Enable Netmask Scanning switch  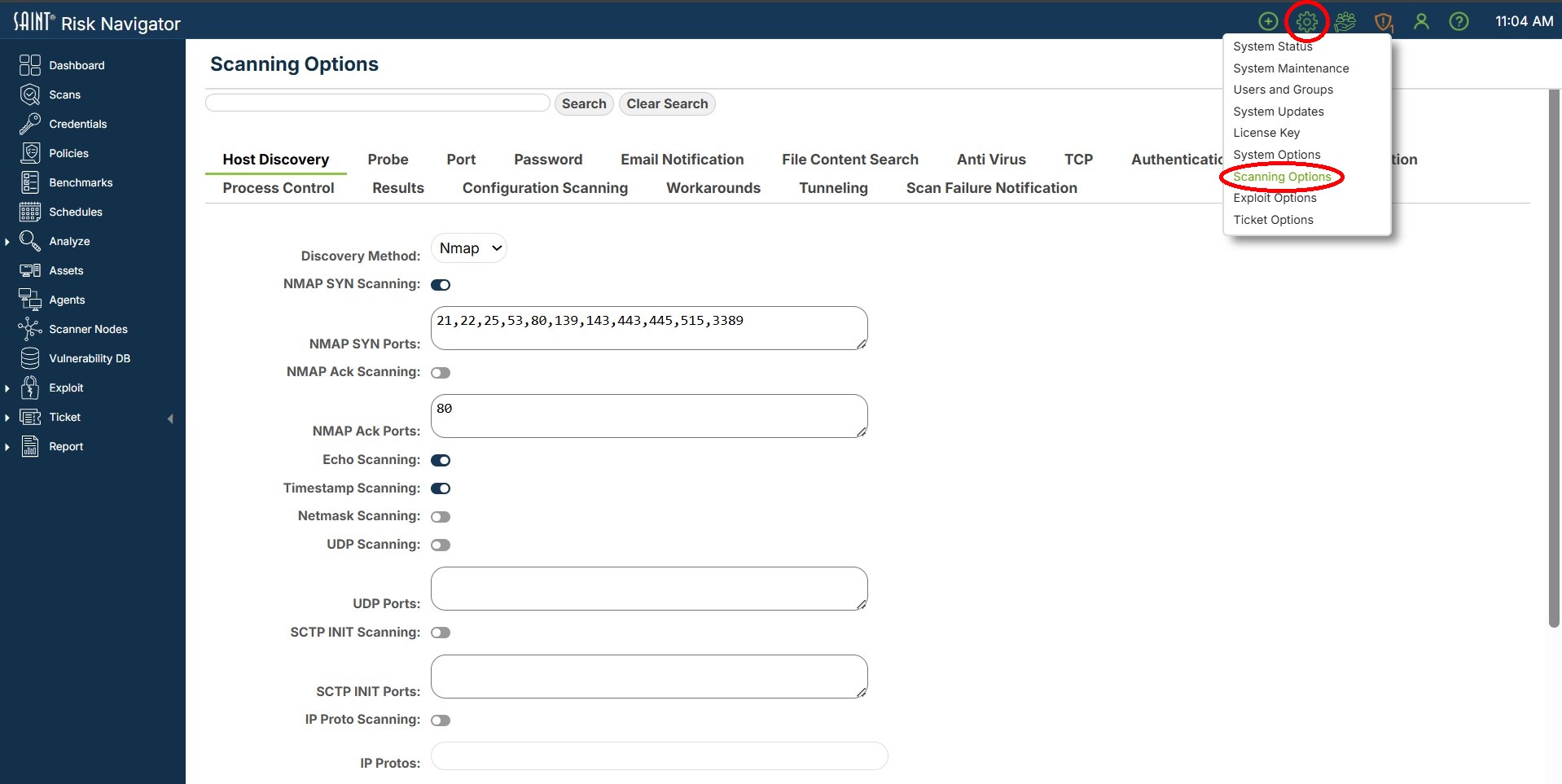[x=441, y=517]
